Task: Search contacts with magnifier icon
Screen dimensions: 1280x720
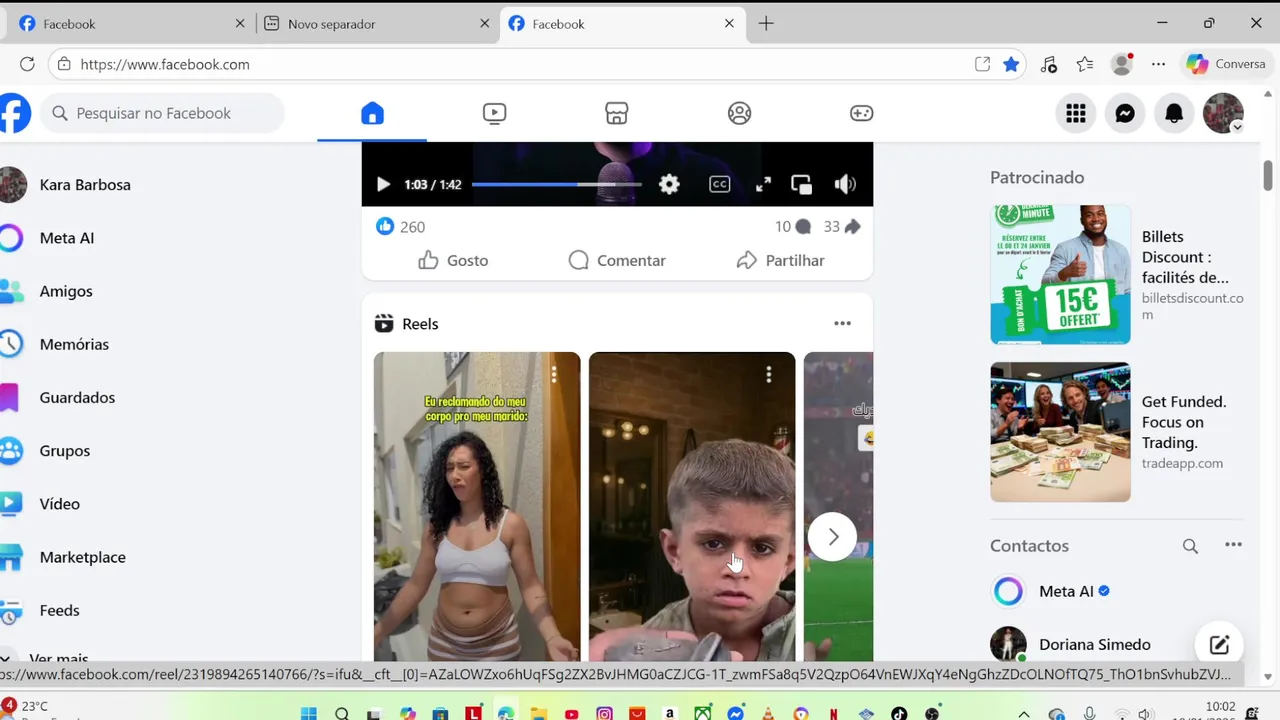Action: pos(1190,546)
